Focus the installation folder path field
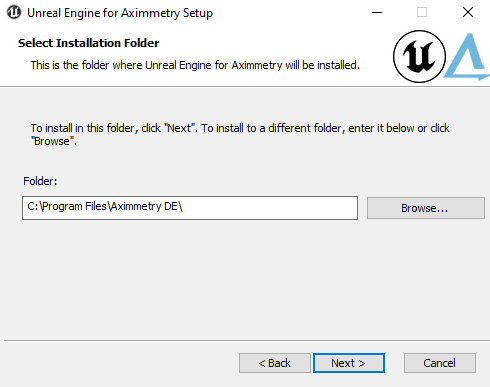The image size is (490, 387). pyautogui.click(x=190, y=208)
